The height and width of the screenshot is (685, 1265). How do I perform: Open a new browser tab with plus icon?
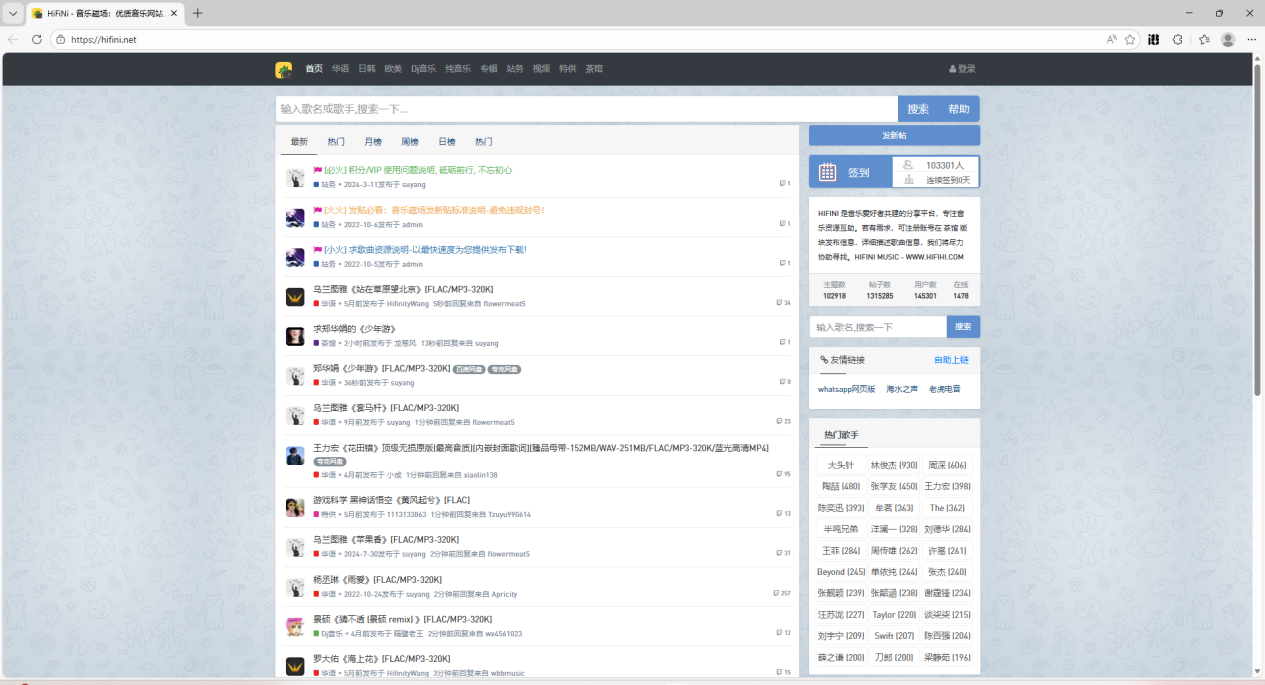click(x=197, y=13)
